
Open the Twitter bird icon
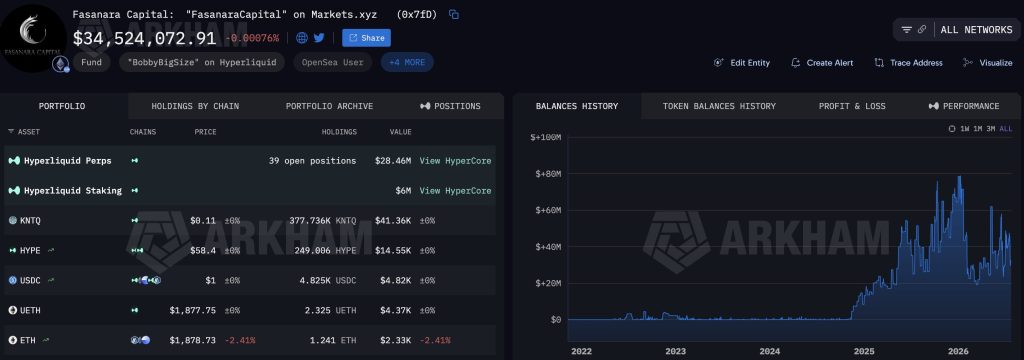coord(319,38)
